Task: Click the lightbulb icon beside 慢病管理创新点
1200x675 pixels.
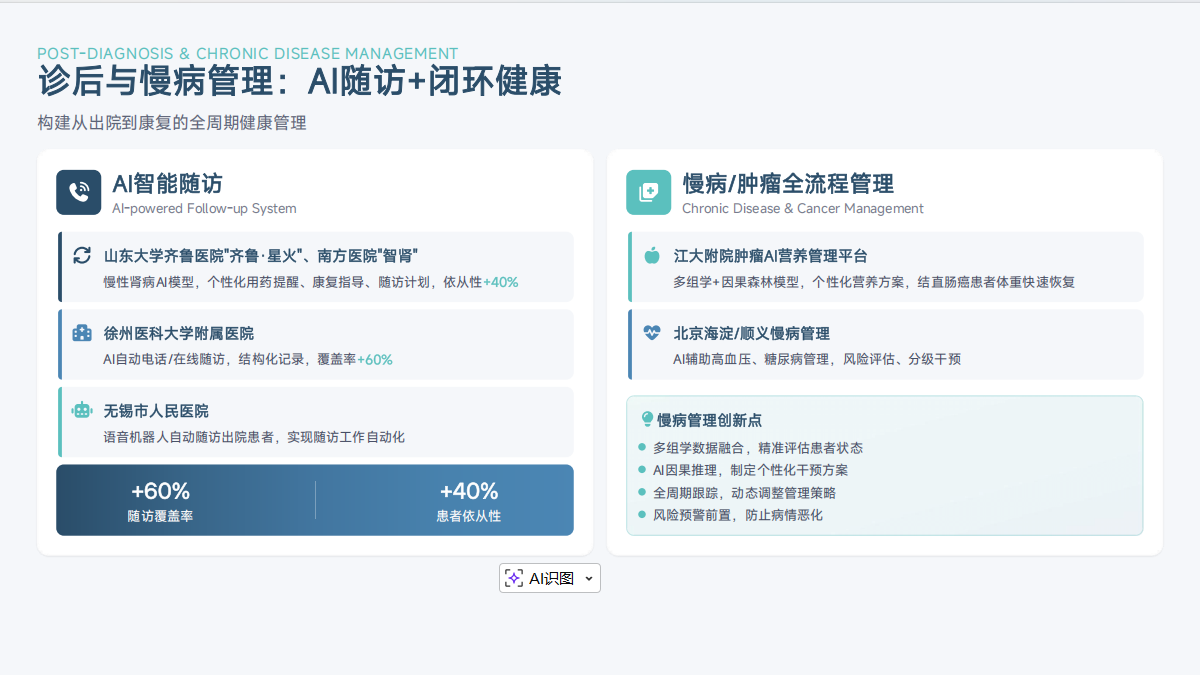Action: 646,420
